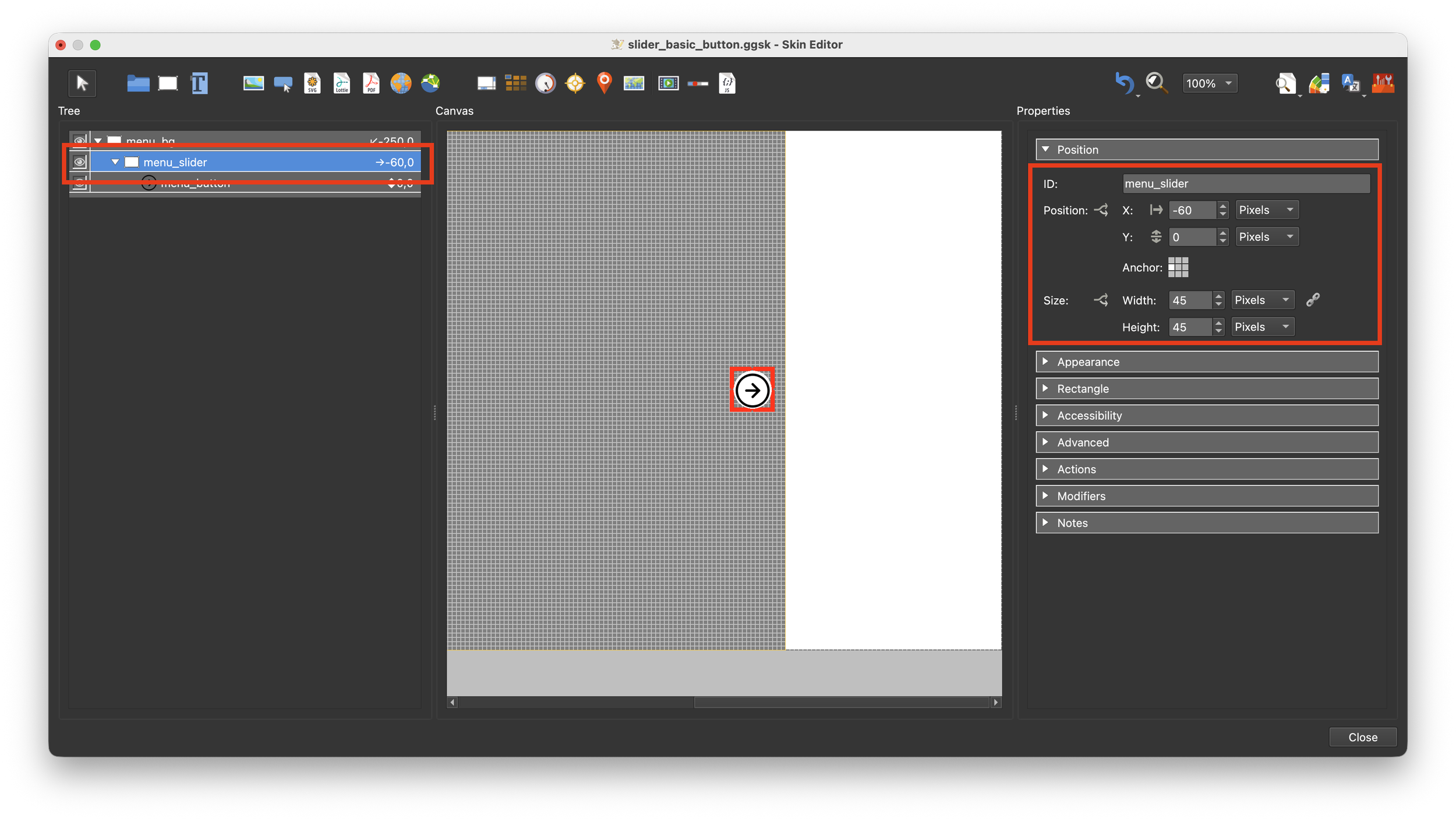
Task: Open the color palette editor icon
Action: pyautogui.click(x=1319, y=83)
